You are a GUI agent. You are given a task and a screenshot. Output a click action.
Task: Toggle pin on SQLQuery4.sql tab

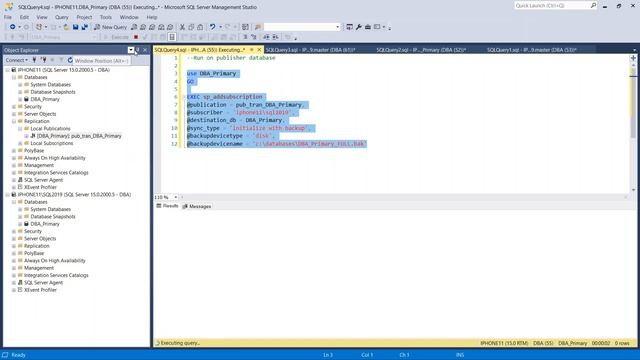251,50
